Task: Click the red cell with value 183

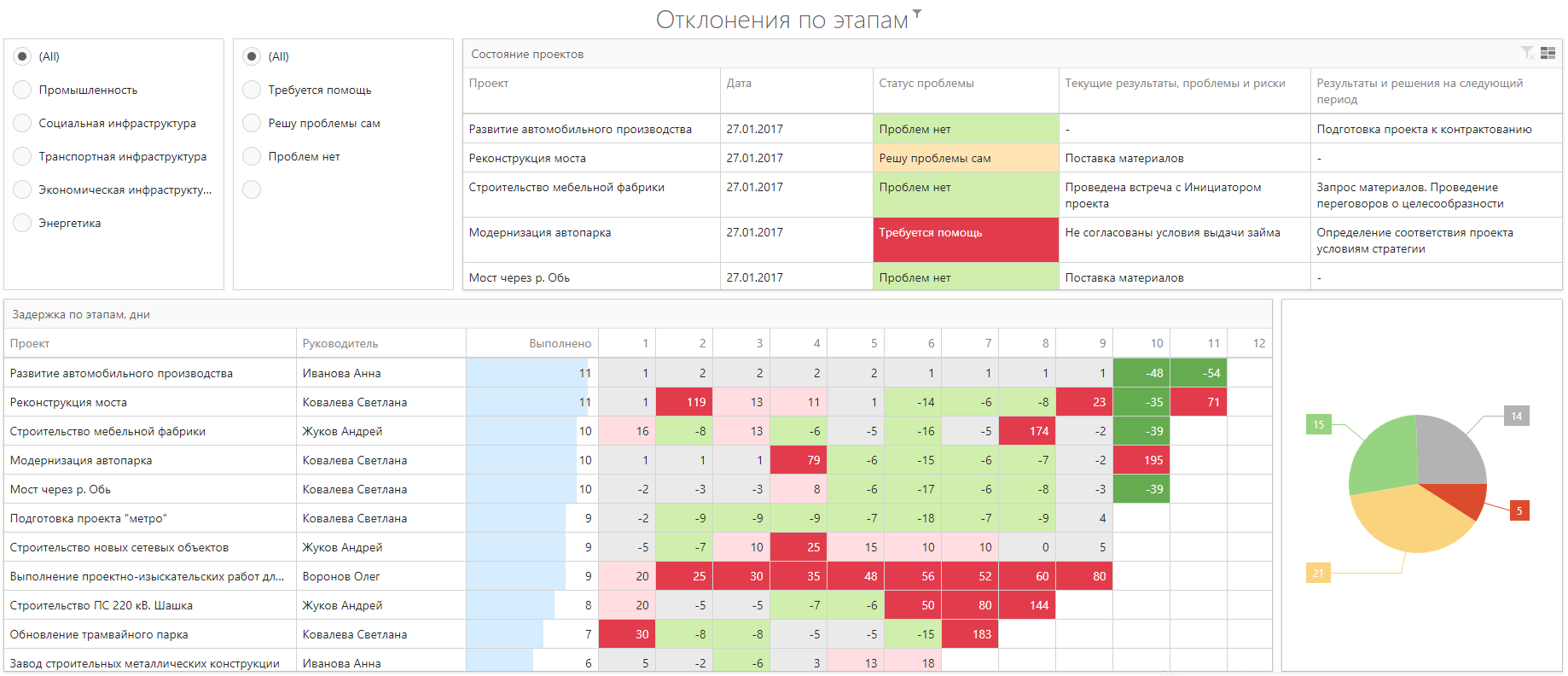Action: tap(970, 634)
